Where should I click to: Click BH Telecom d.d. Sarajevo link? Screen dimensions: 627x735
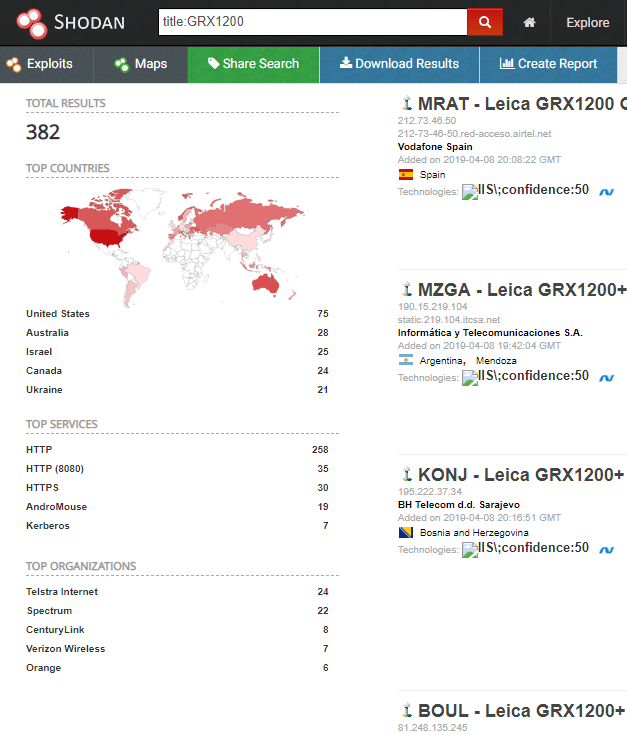tap(459, 505)
